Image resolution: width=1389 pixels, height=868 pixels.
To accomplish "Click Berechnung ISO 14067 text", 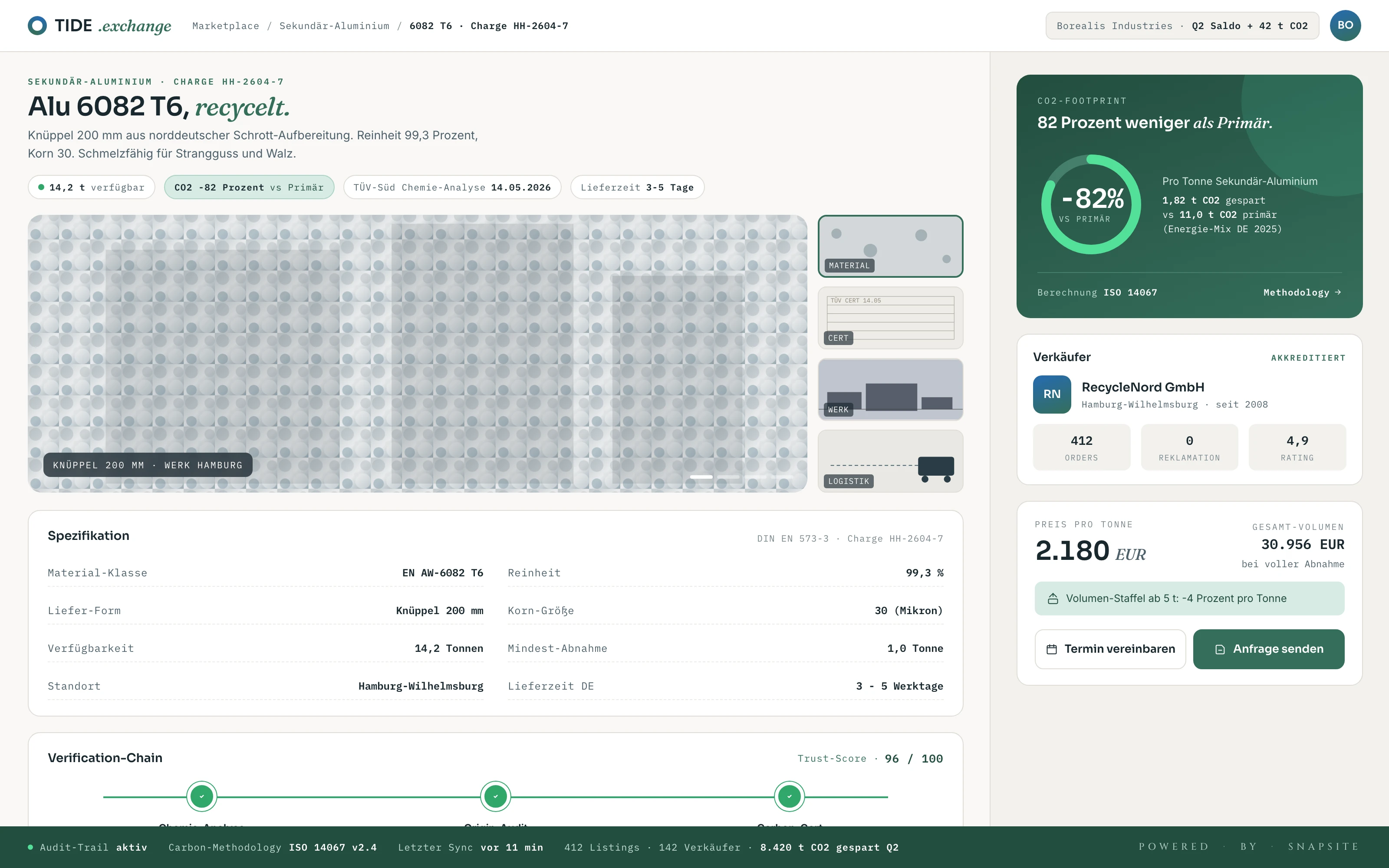I will click(1097, 292).
